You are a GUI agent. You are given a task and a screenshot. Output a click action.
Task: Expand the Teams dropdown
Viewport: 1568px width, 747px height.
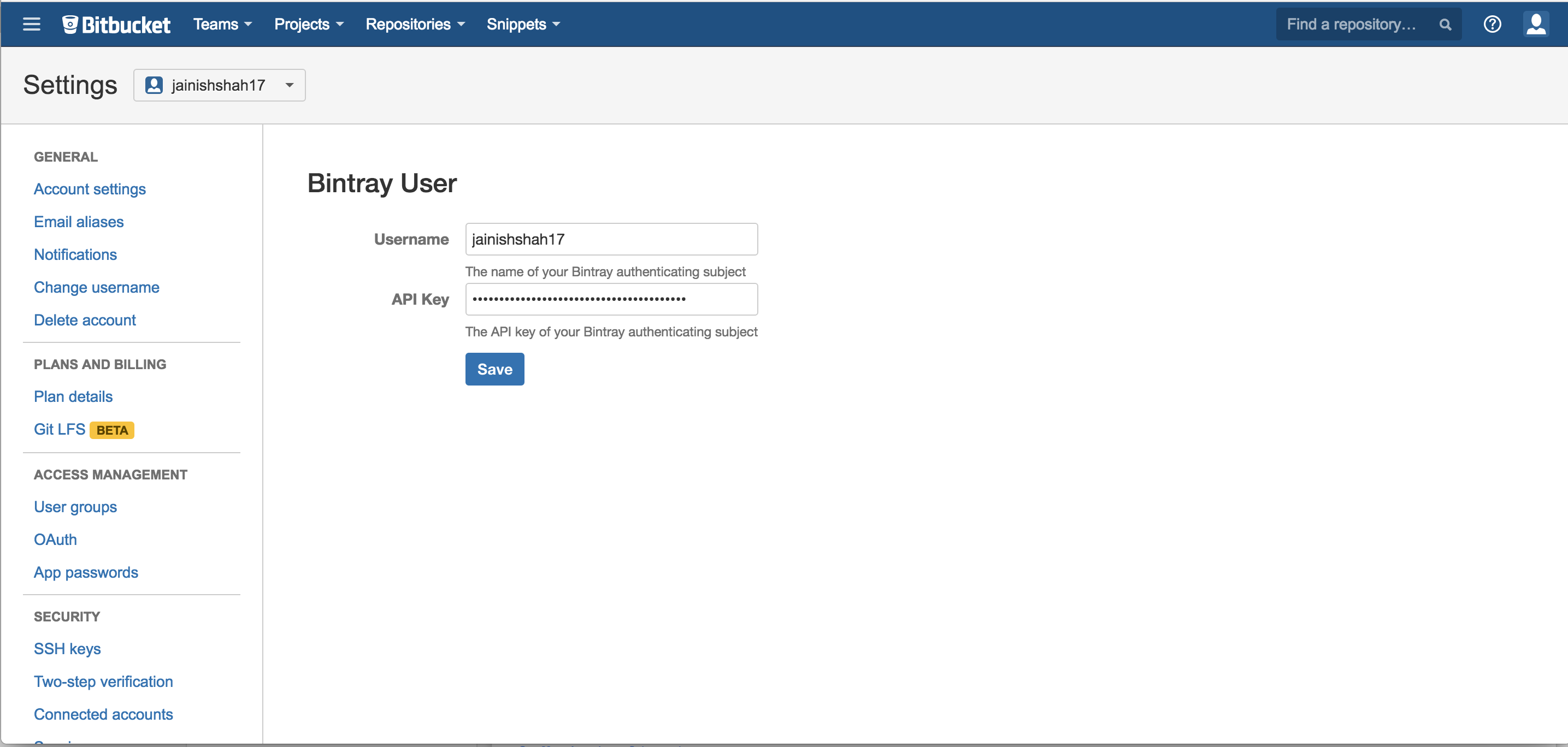pyautogui.click(x=222, y=25)
